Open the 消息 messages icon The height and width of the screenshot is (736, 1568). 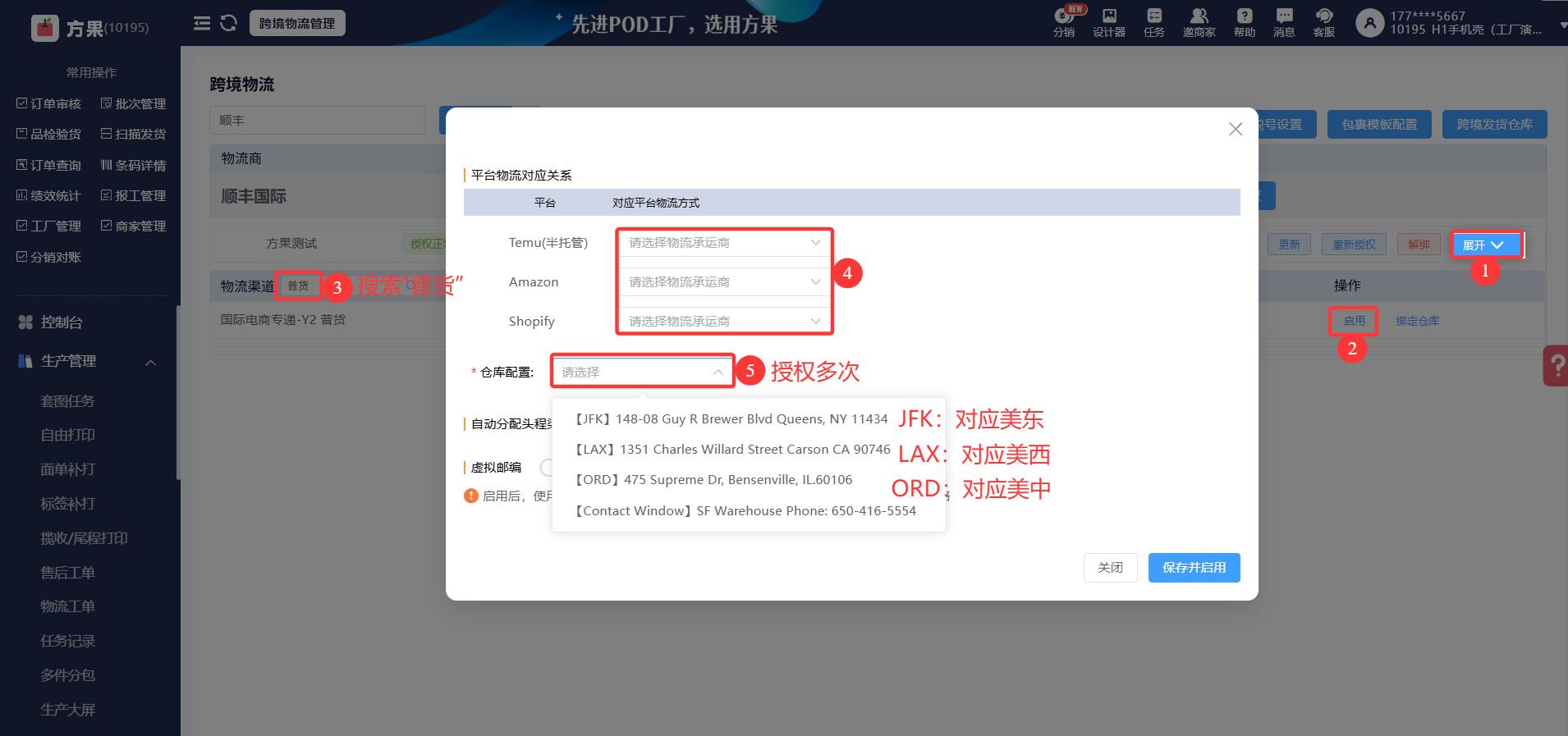[1284, 22]
